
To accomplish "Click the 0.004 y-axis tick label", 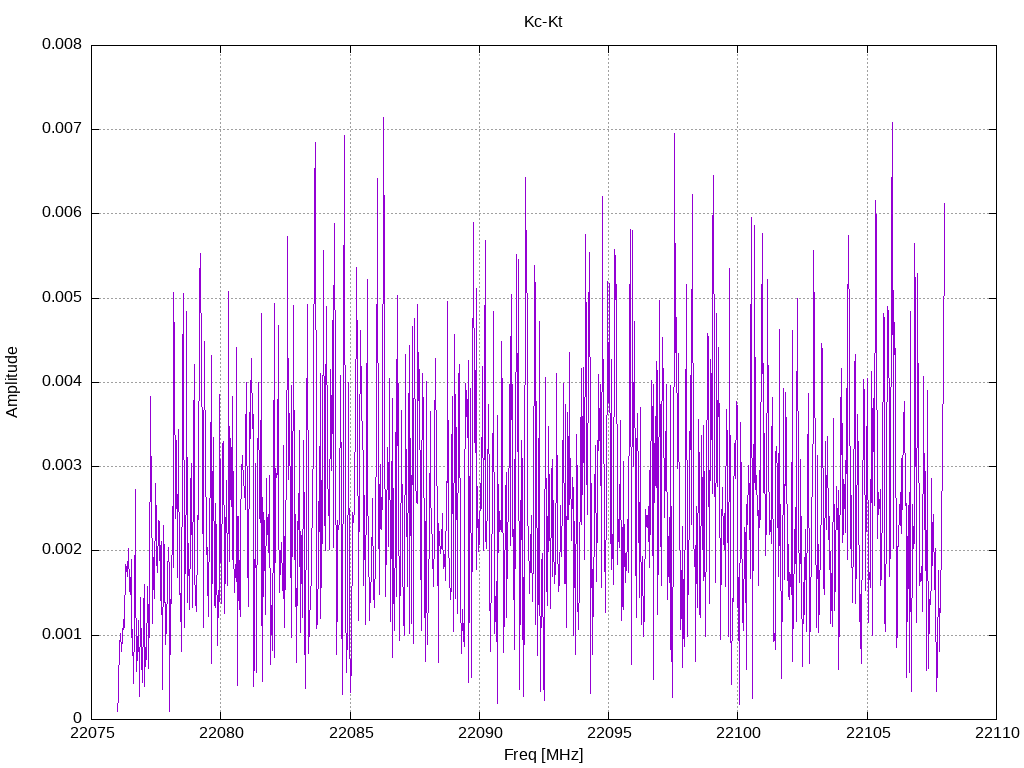I will click(x=62, y=381).
